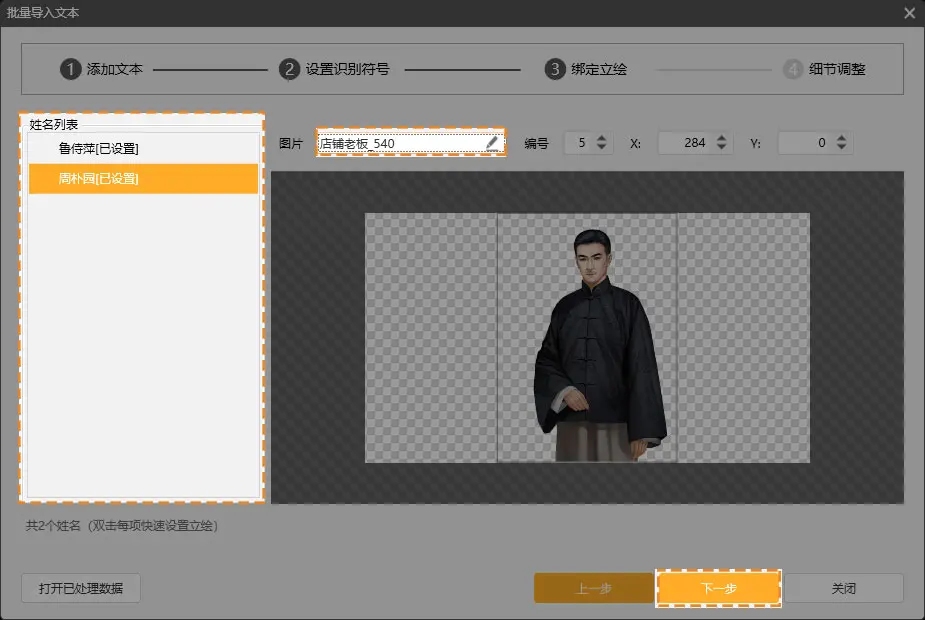This screenshot has height=620, width=925.
Task: Select 鲁侍萍[已设置] in the name list
Action: pos(143,149)
